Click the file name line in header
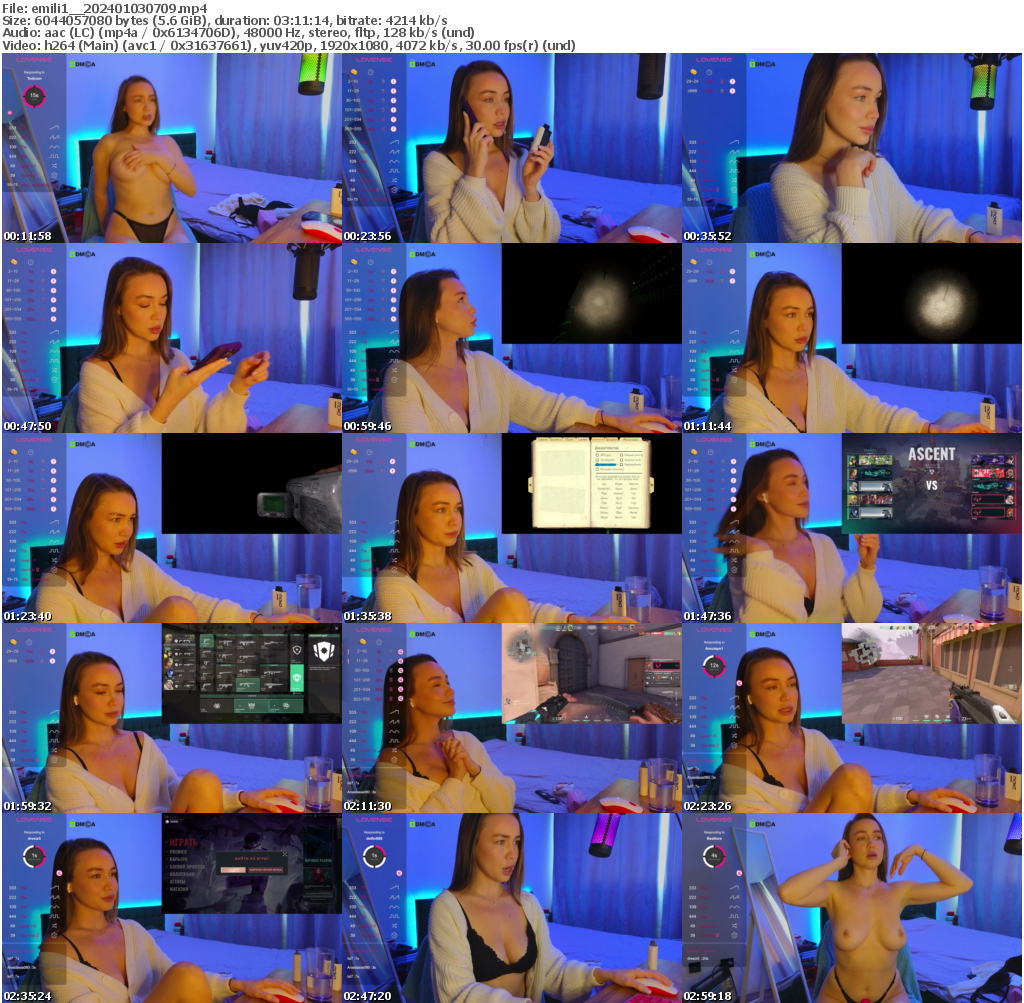Image resolution: width=1024 pixels, height=1003 pixels. [105, 8]
